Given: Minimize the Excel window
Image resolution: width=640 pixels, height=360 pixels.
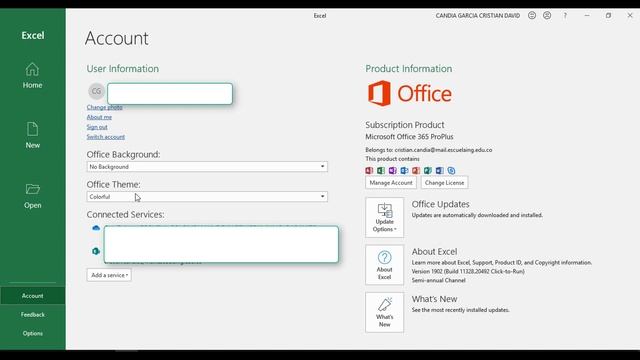Looking at the screenshot, I should click(587, 16).
